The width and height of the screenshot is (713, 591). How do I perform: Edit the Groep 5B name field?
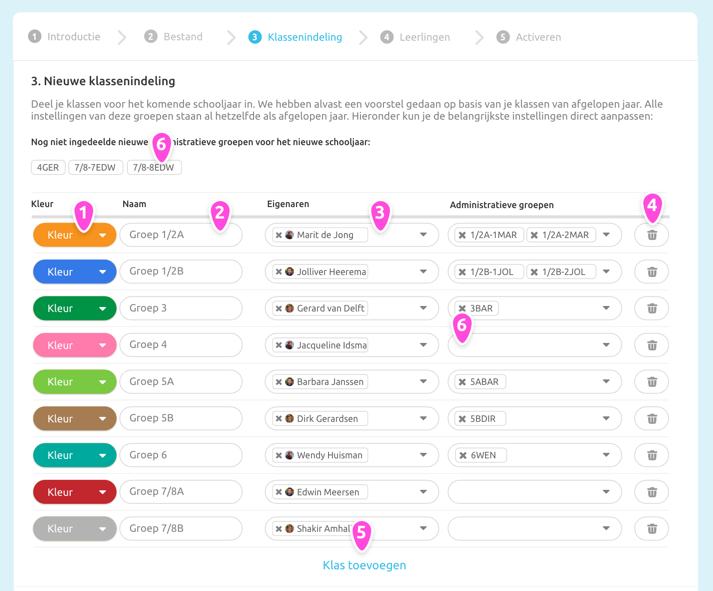(x=181, y=418)
